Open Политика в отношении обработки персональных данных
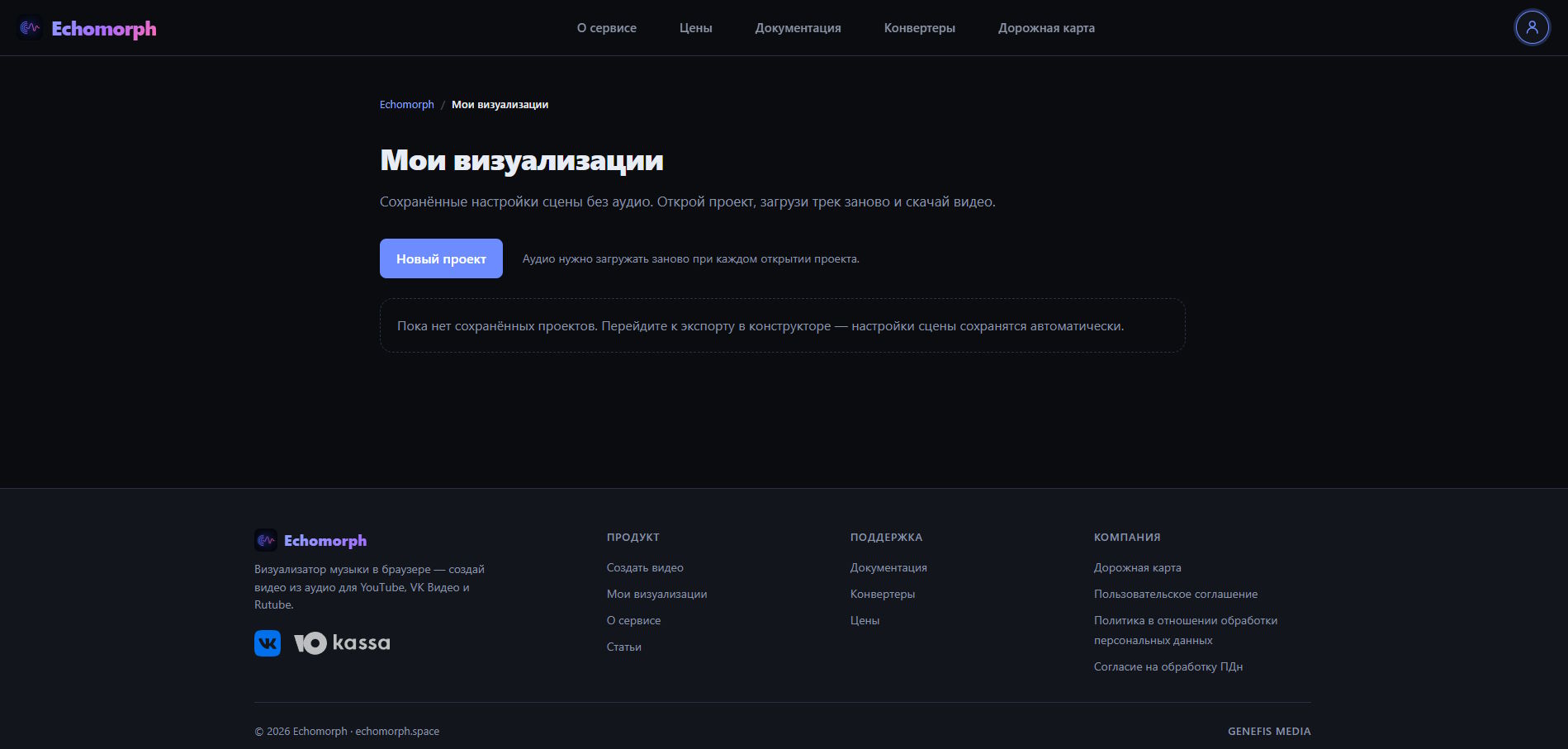This screenshot has height=749, width=1568. tap(1186, 630)
